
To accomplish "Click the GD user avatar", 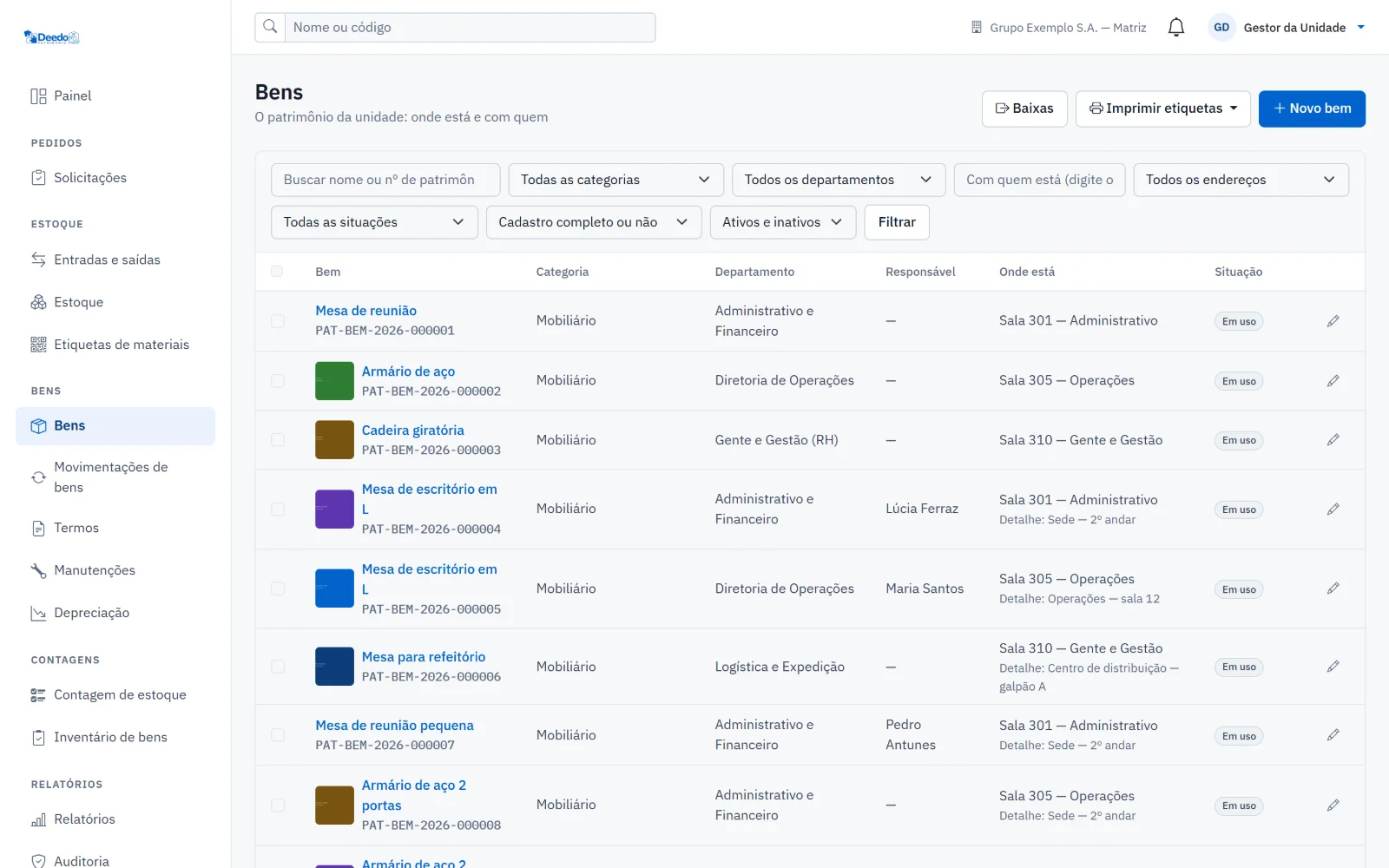I will coord(1221,28).
